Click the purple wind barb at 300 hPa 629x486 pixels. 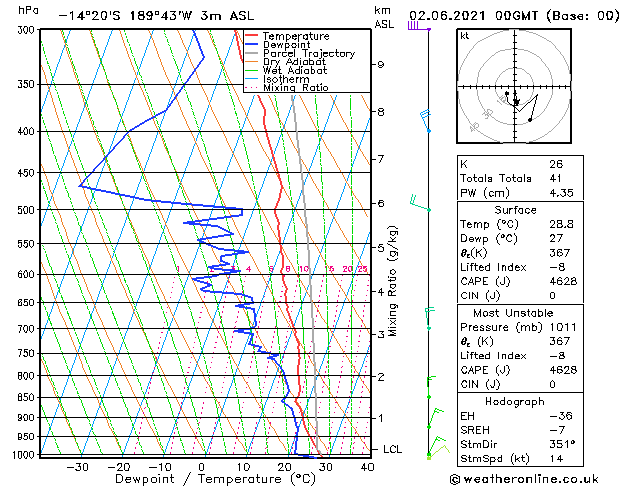tap(419, 26)
